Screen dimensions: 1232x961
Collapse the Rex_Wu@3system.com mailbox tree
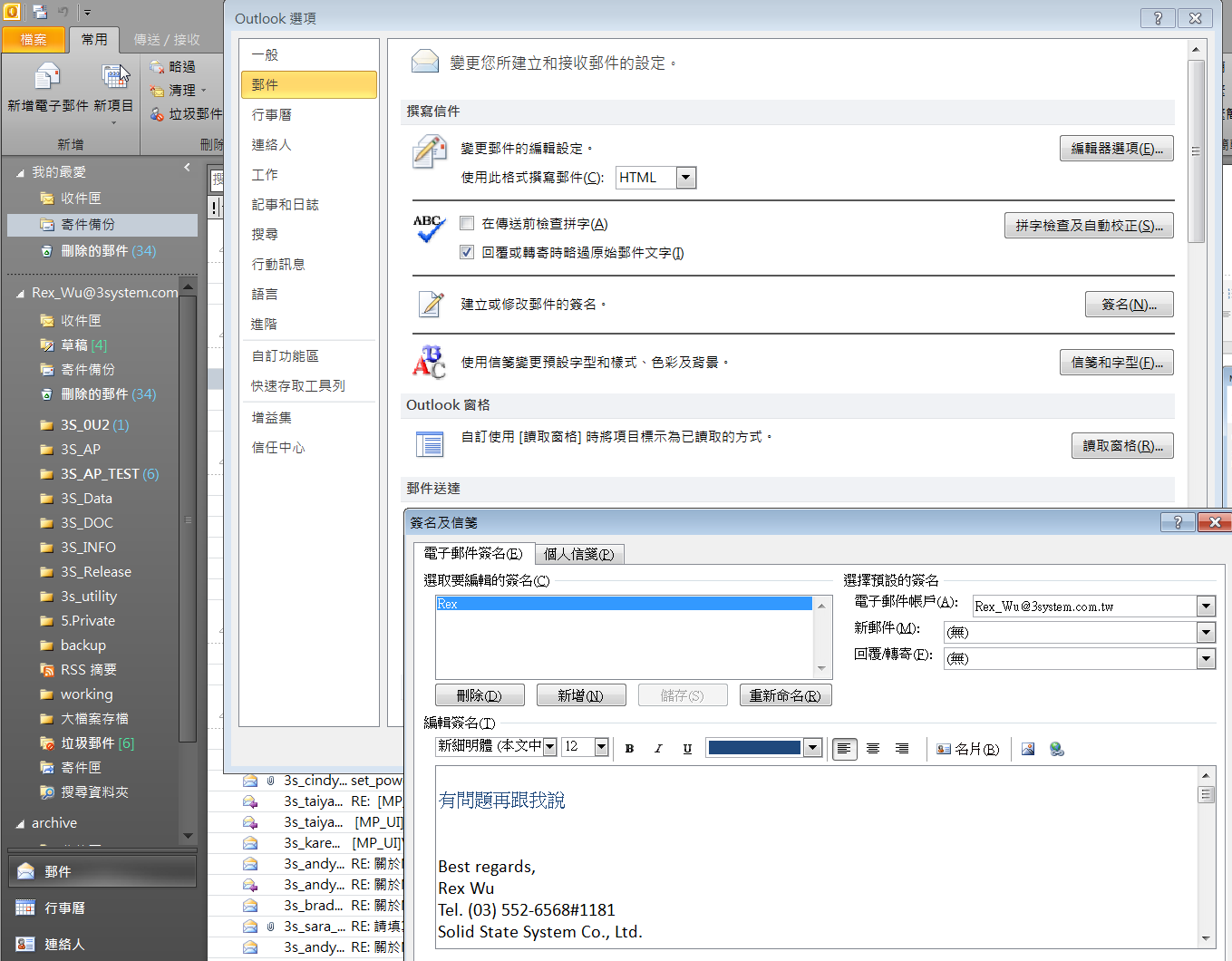(x=20, y=293)
